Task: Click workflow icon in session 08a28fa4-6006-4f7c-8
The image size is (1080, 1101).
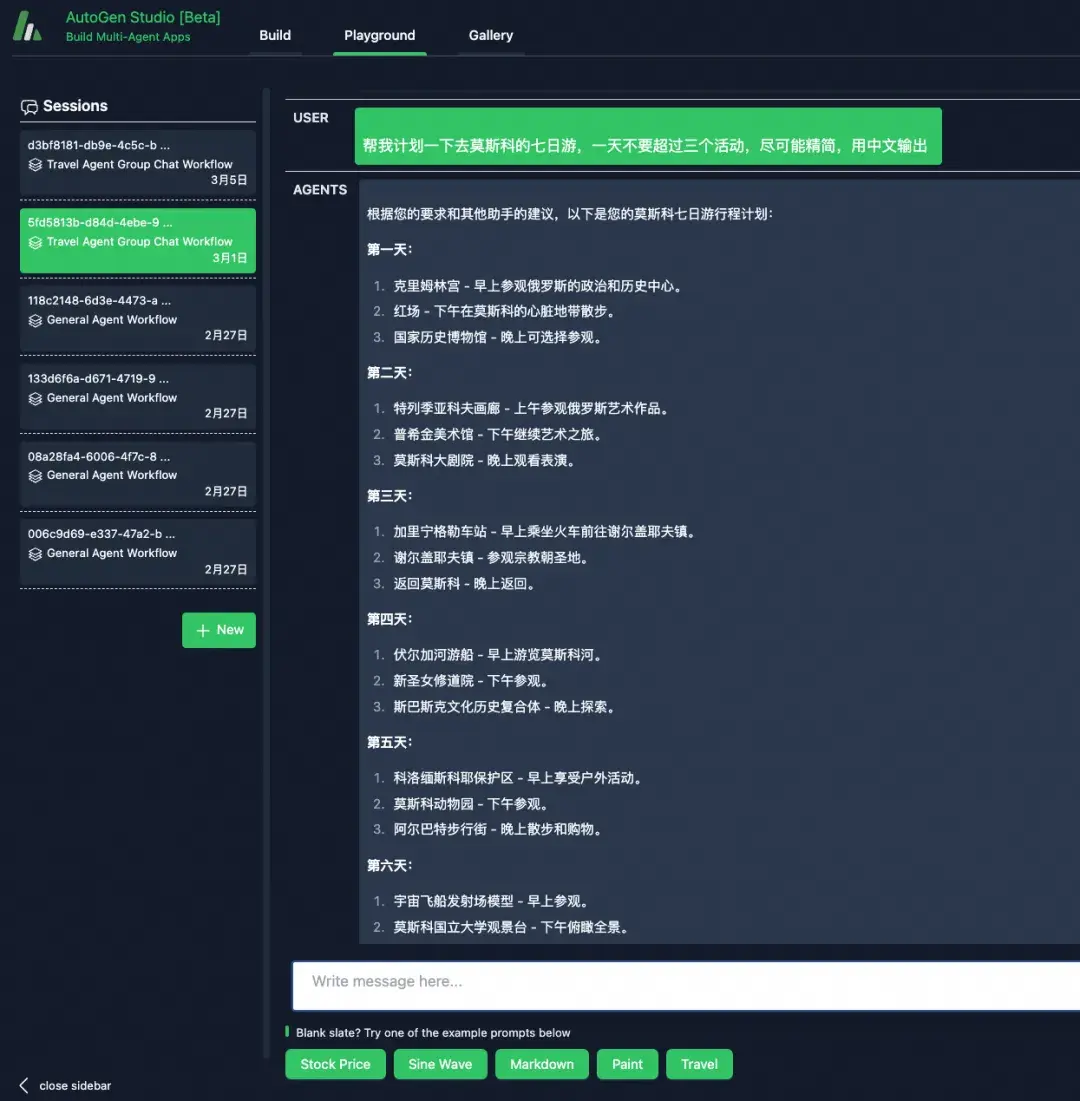Action: point(35,475)
